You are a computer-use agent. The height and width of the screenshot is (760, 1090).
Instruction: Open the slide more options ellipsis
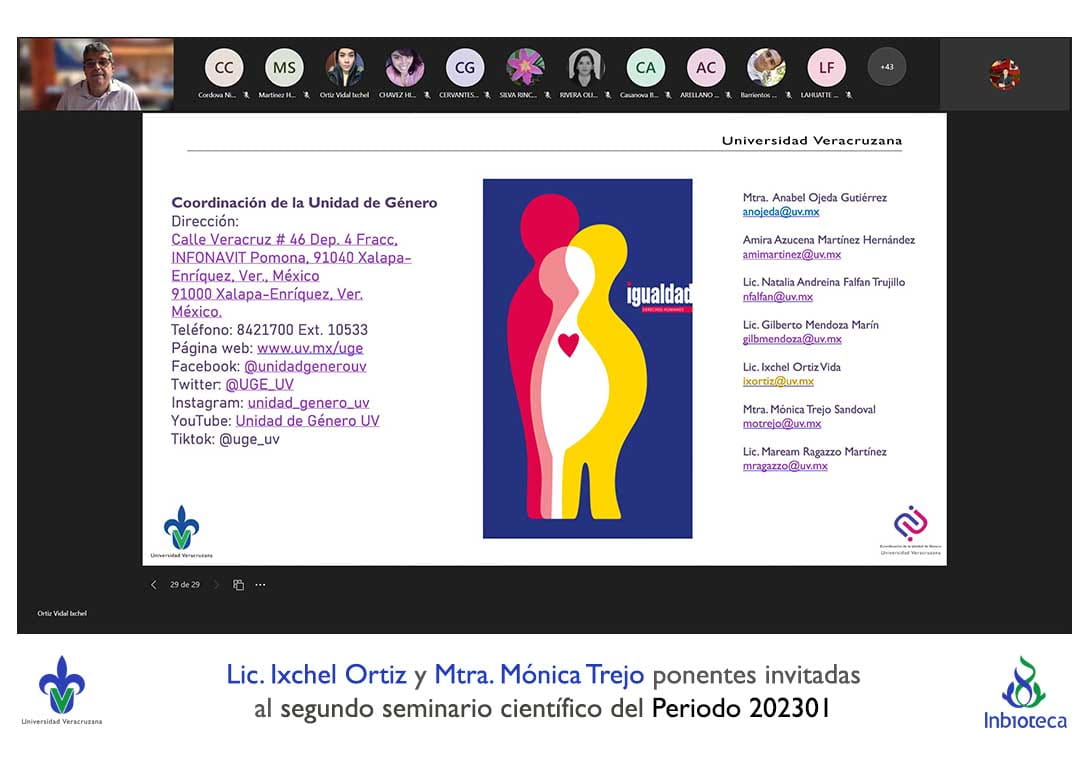[260, 585]
